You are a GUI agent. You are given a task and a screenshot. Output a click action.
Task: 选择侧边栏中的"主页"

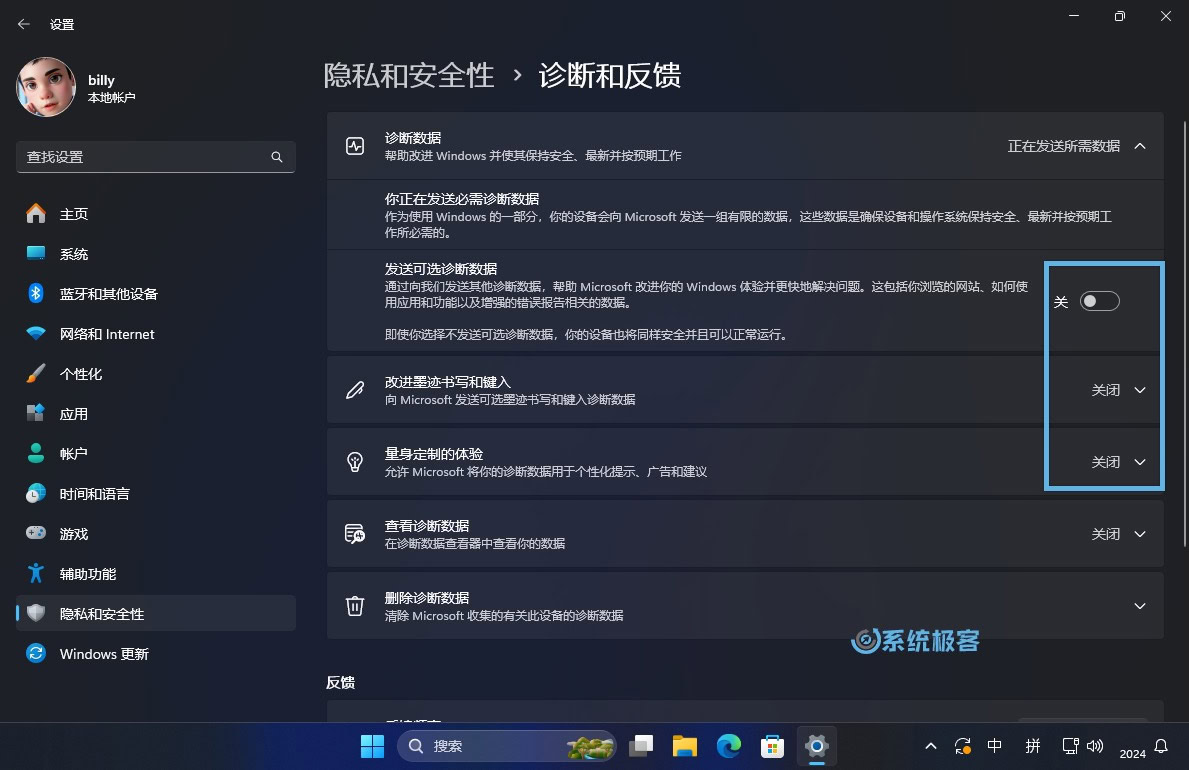74,213
